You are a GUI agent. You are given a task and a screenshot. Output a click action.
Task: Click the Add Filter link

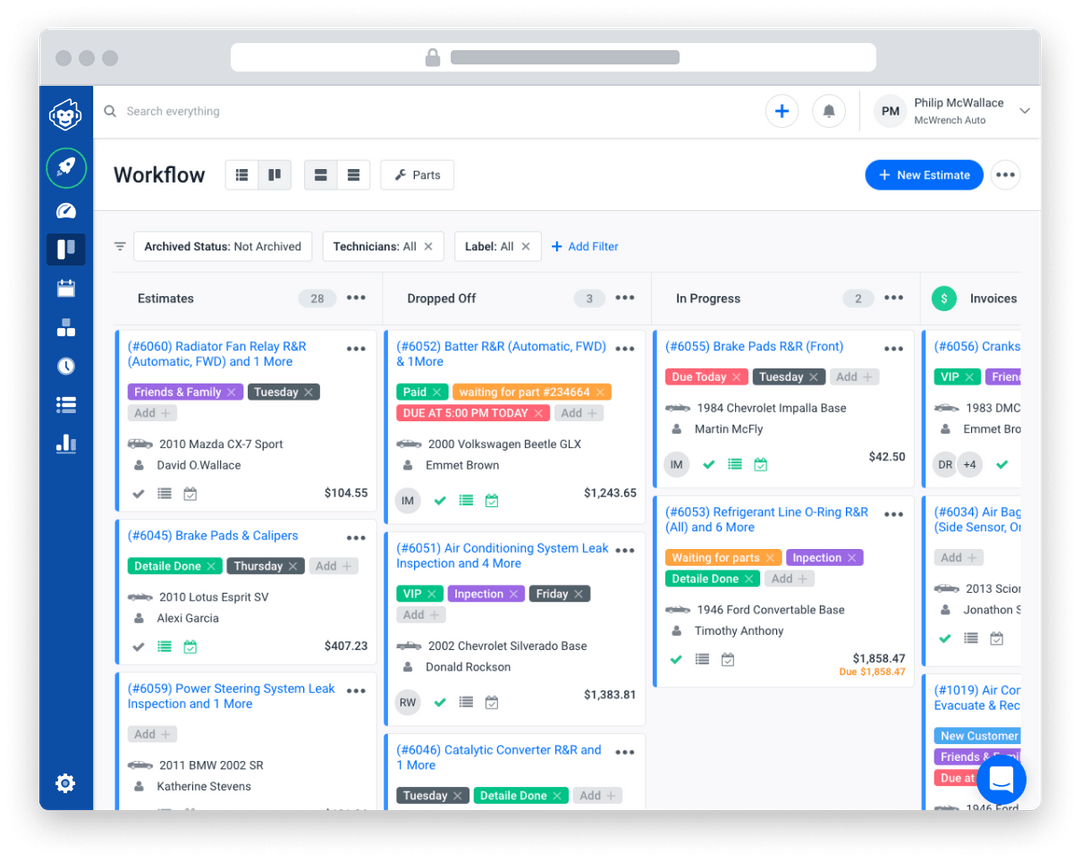click(x=585, y=246)
